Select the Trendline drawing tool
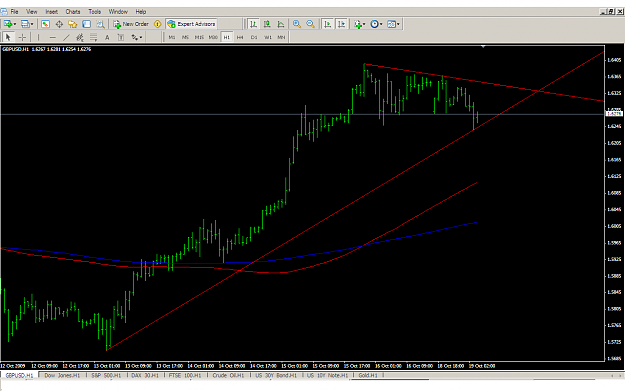 66,37
